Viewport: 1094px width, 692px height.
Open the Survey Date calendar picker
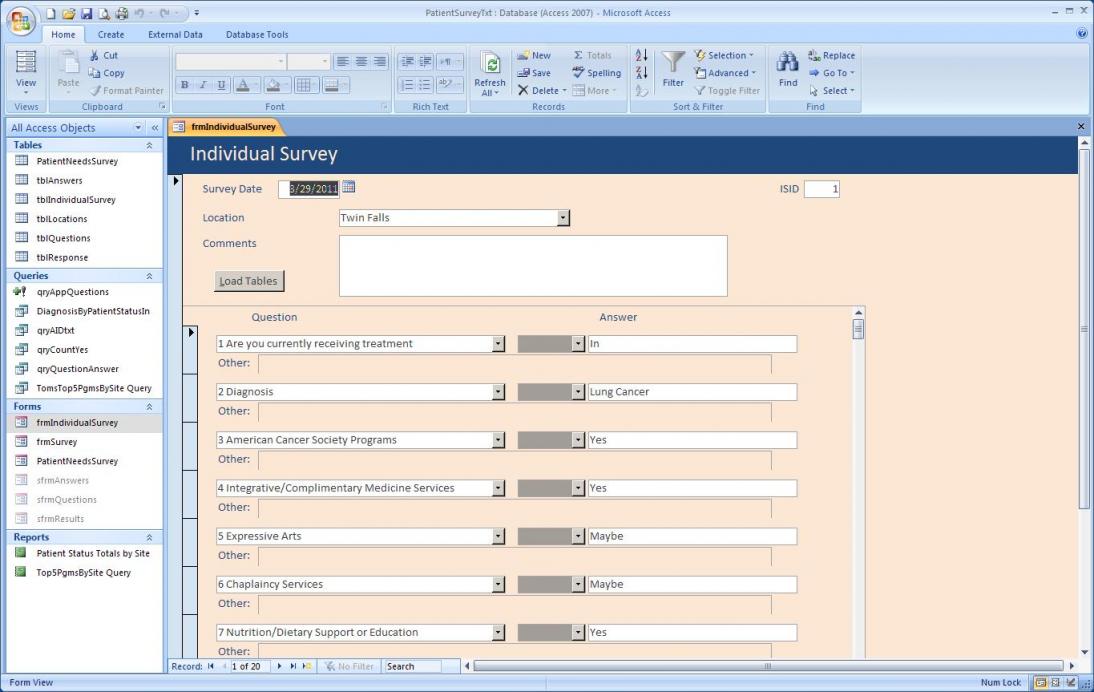pos(349,187)
